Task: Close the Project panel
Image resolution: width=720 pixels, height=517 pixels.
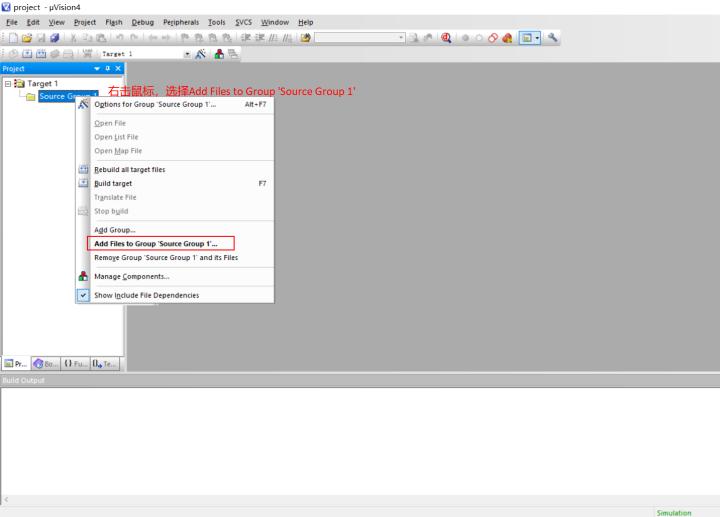Action: (118, 68)
